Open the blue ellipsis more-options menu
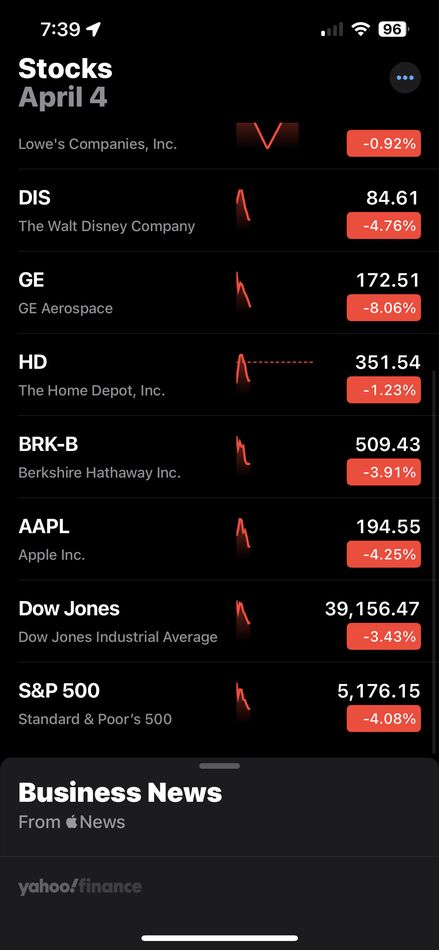Image resolution: width=439 pixels, height=950 pixels. [x=404, y=78]
